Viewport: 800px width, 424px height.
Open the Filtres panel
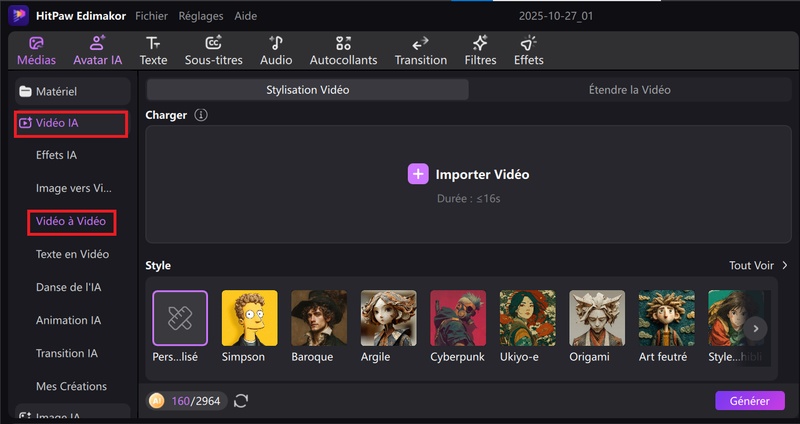point(480,51)
